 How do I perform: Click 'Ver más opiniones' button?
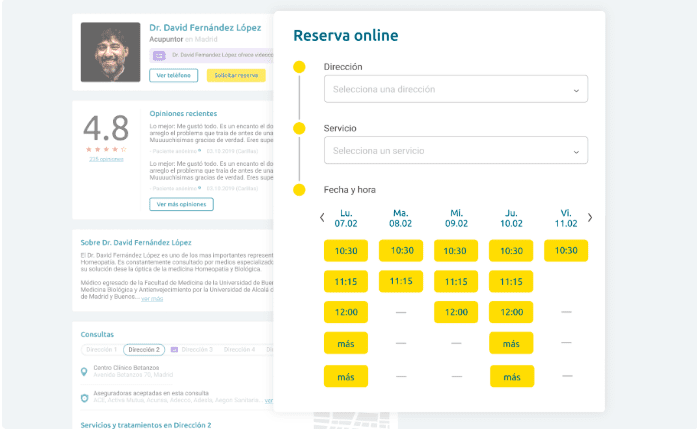coord(181,205)
